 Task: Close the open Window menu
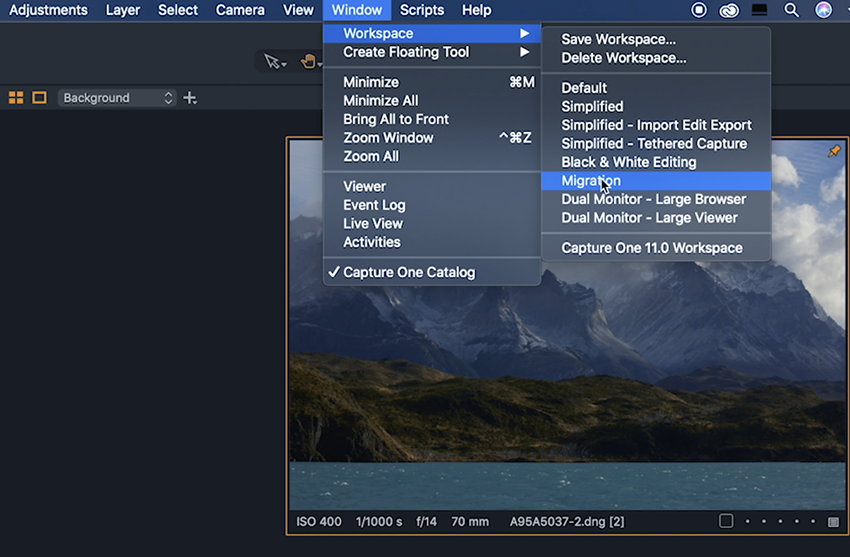click(x=357, y=10)
